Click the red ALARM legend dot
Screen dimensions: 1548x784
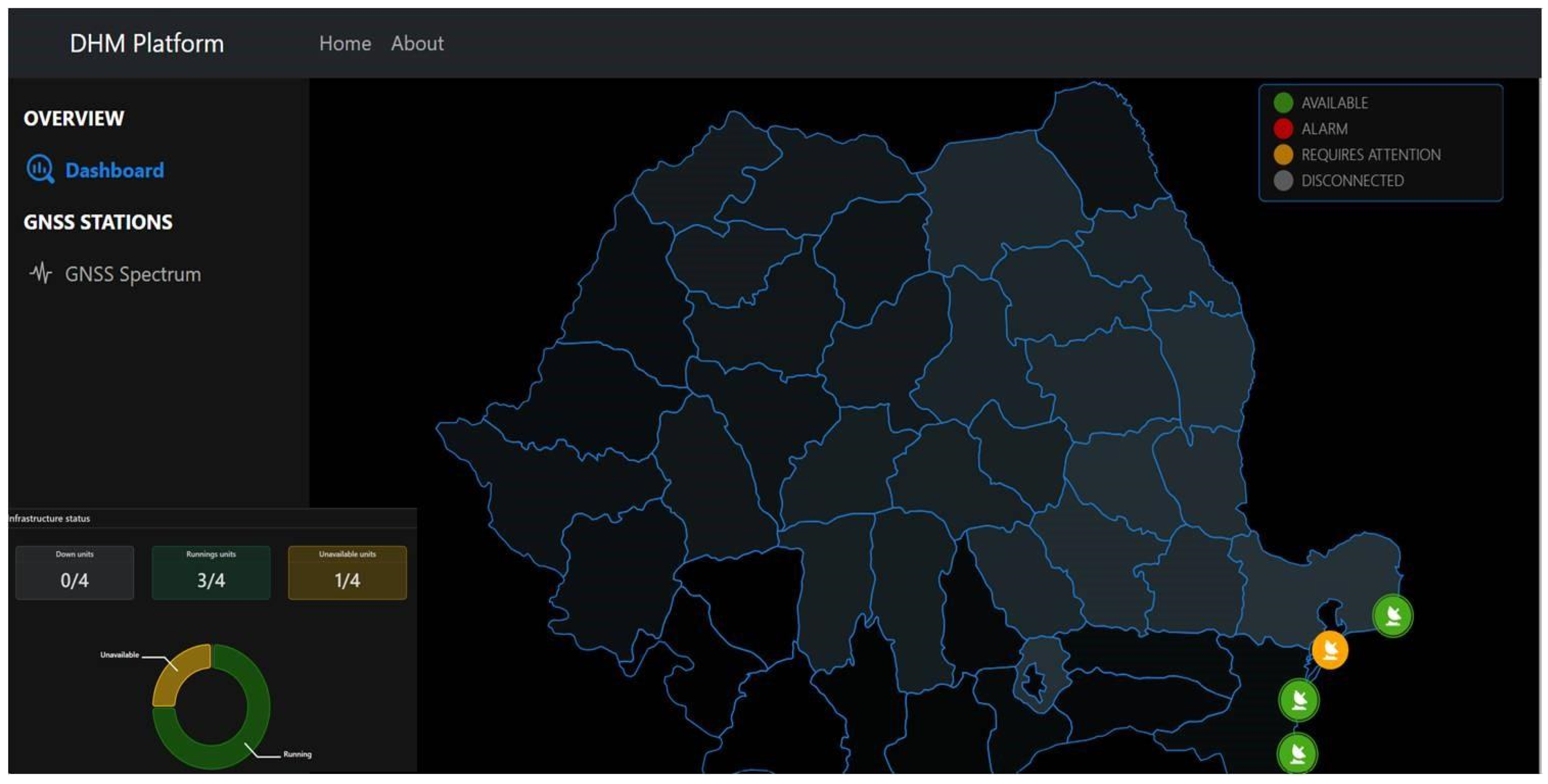[x=1283, y=128]
